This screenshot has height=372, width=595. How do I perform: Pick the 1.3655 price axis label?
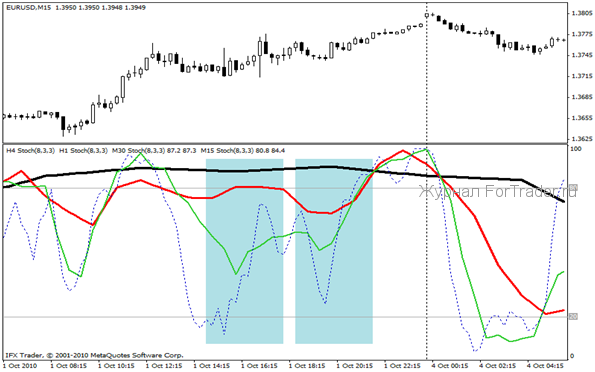[582, 118]
